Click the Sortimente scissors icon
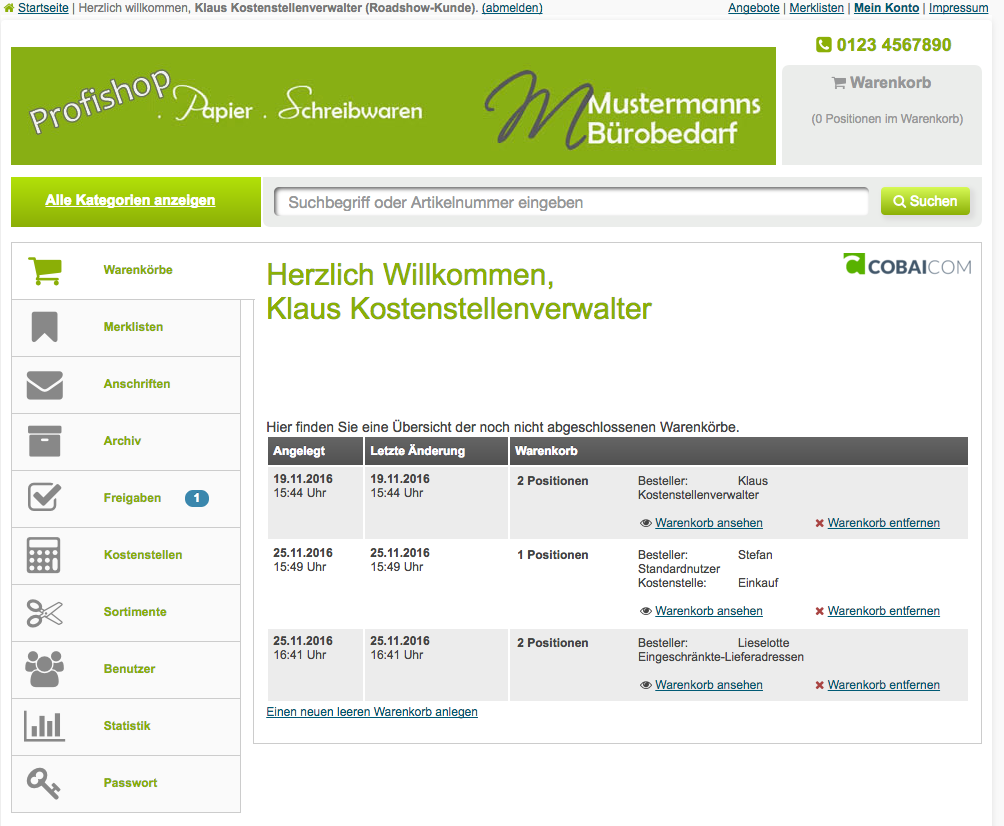 coord(44,612)
